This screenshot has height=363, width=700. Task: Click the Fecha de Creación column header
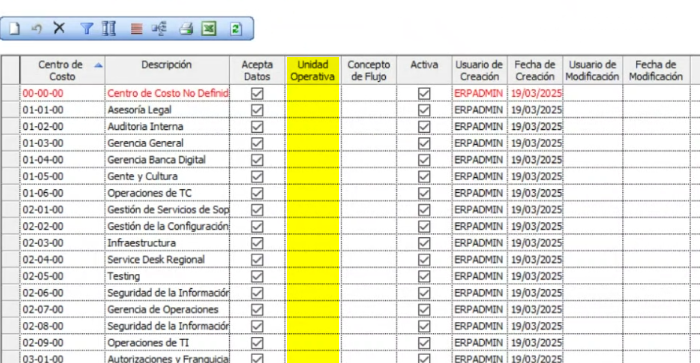535,70
